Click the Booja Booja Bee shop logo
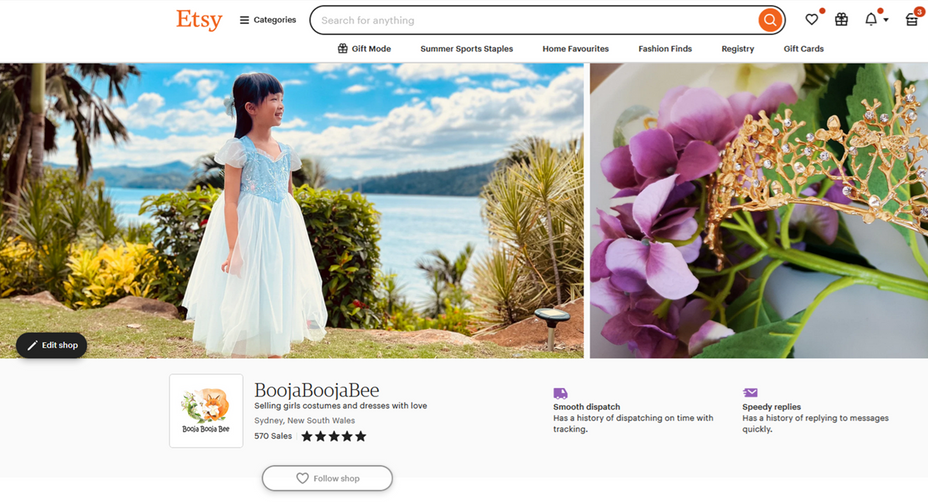The image size is (928, 502). tap(206, 411)
